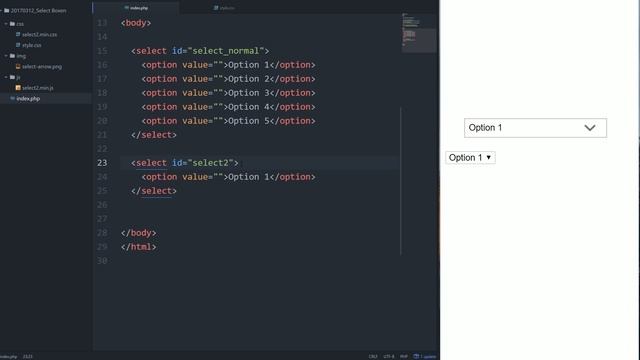Click the index.php file icon in tree
This screenshot has width=640, height=360.
click(12, 98)
